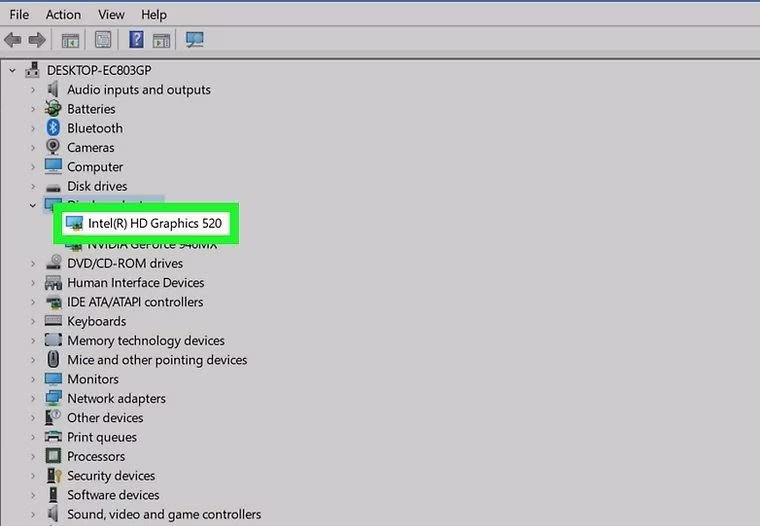Click the Audio inputs and outputs speaker icon
The height and width of the screenshot is (526, 760).
(x=53, y=89)
